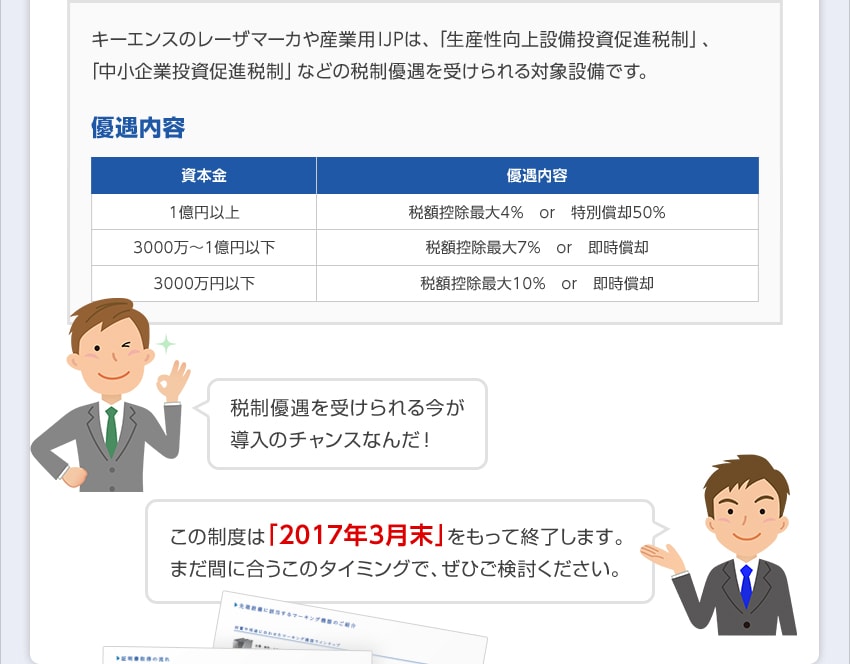Click the speech bubble saying 導入のチャンスなんだ
The height and width of the screenshot is (664, 850).
(346, 423)
